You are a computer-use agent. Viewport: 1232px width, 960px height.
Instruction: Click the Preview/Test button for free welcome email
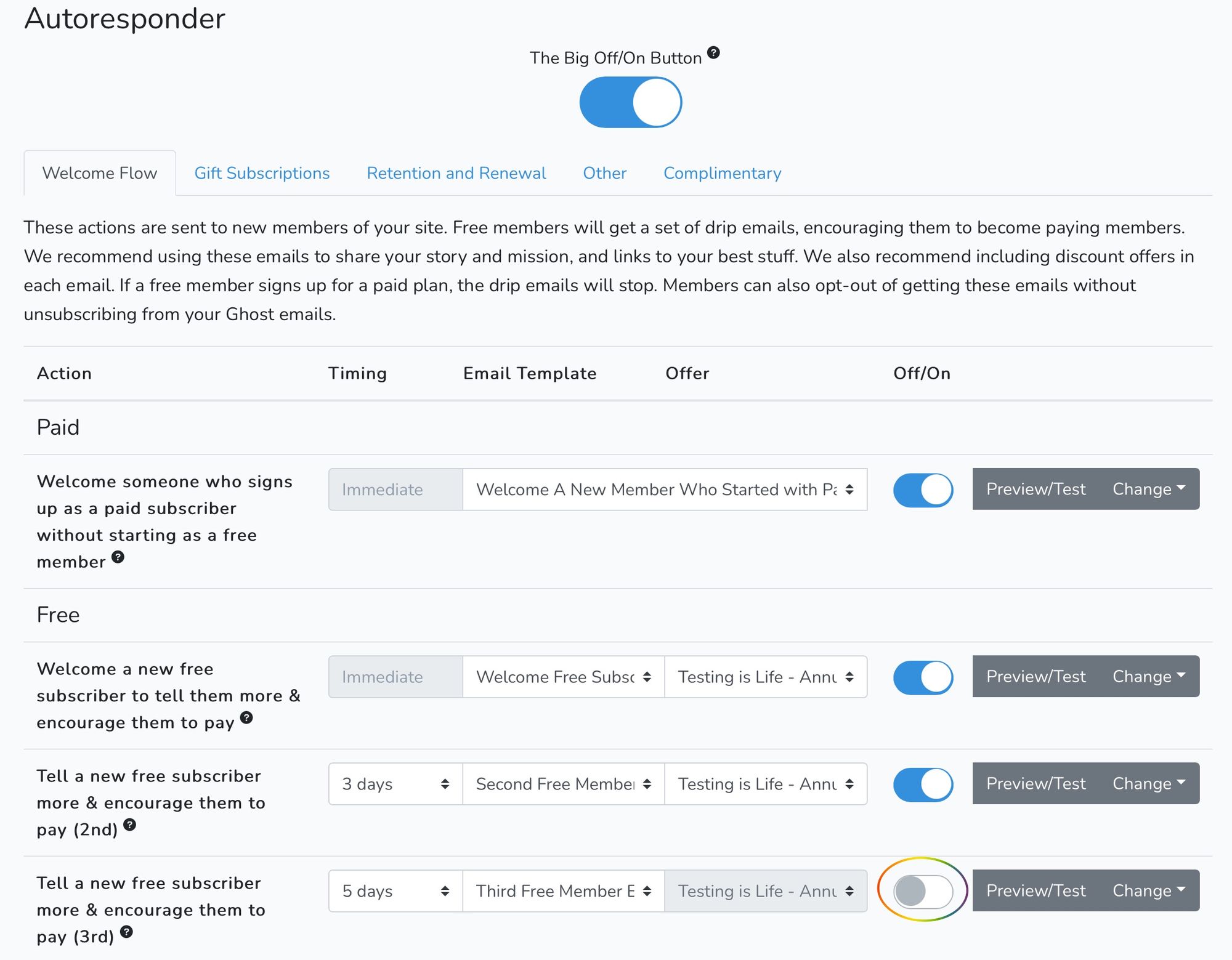click(1035, 676)
